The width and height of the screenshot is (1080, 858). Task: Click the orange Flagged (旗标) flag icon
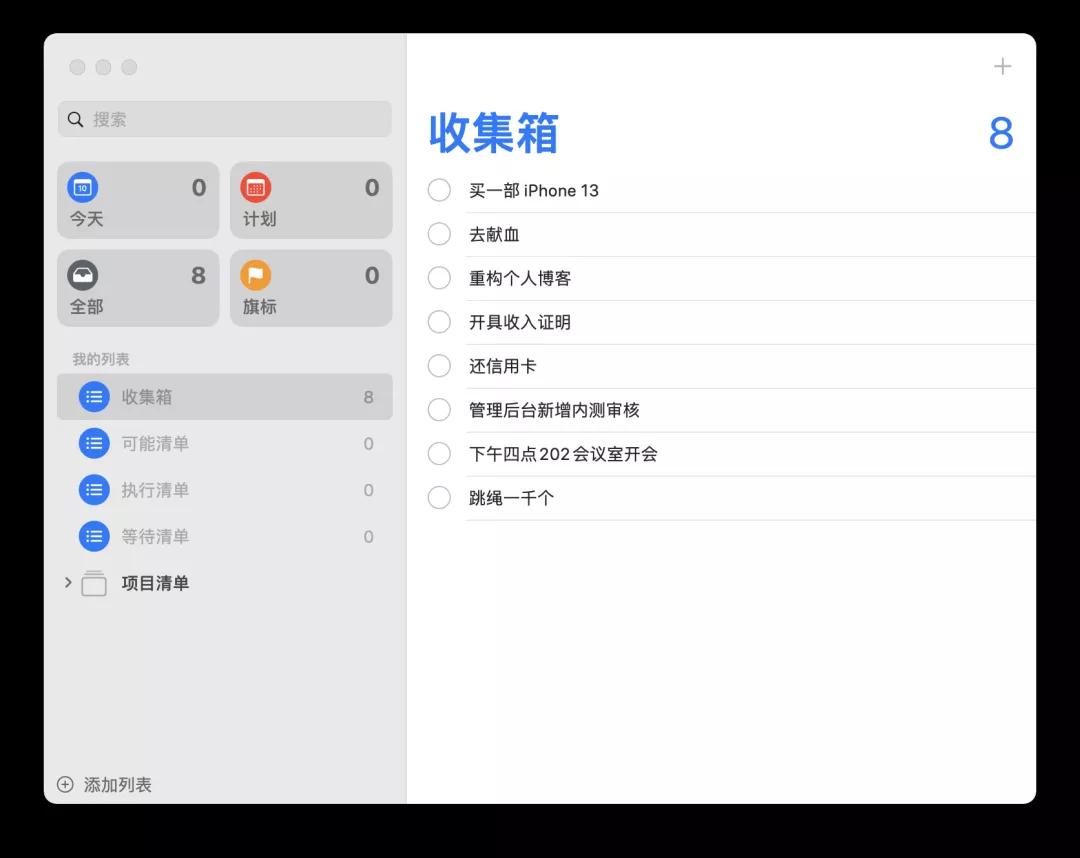tap(256, 275)
